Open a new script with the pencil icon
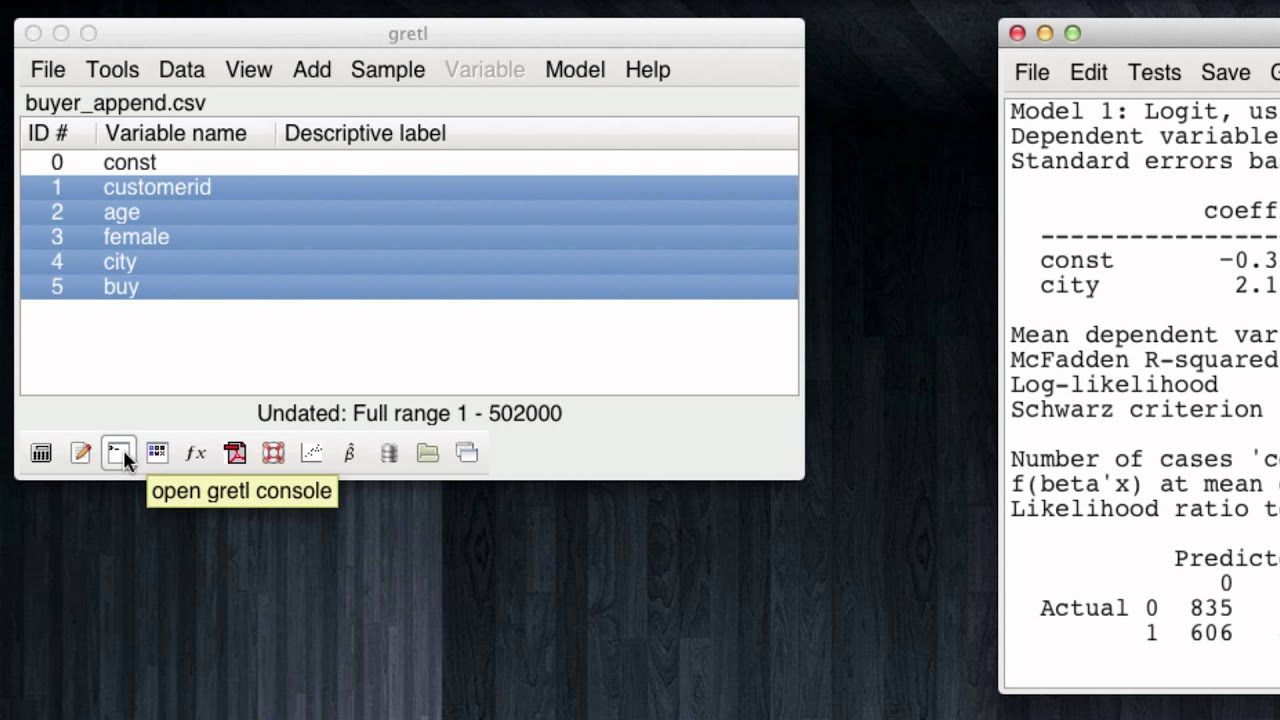1280x720 pixels. tap(80, 453)
